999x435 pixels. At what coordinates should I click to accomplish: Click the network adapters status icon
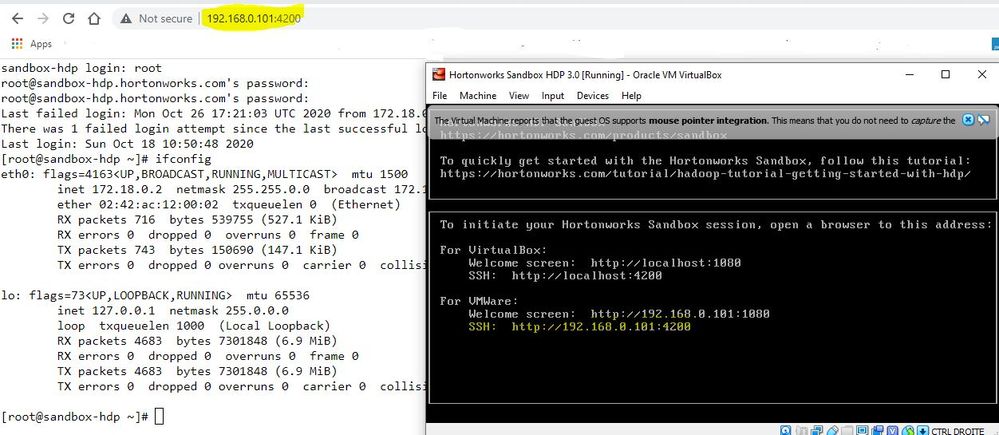coord(817,431)
